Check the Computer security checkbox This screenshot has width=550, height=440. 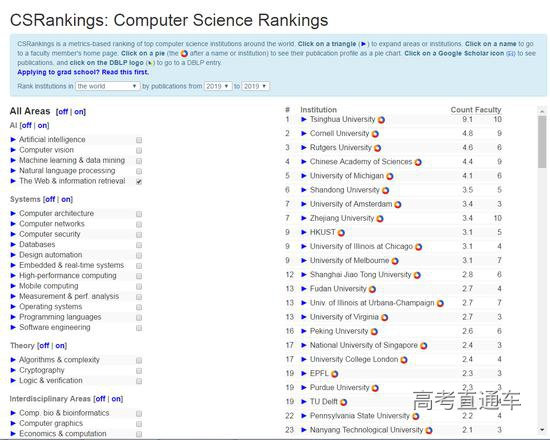(x=139, y=235)
